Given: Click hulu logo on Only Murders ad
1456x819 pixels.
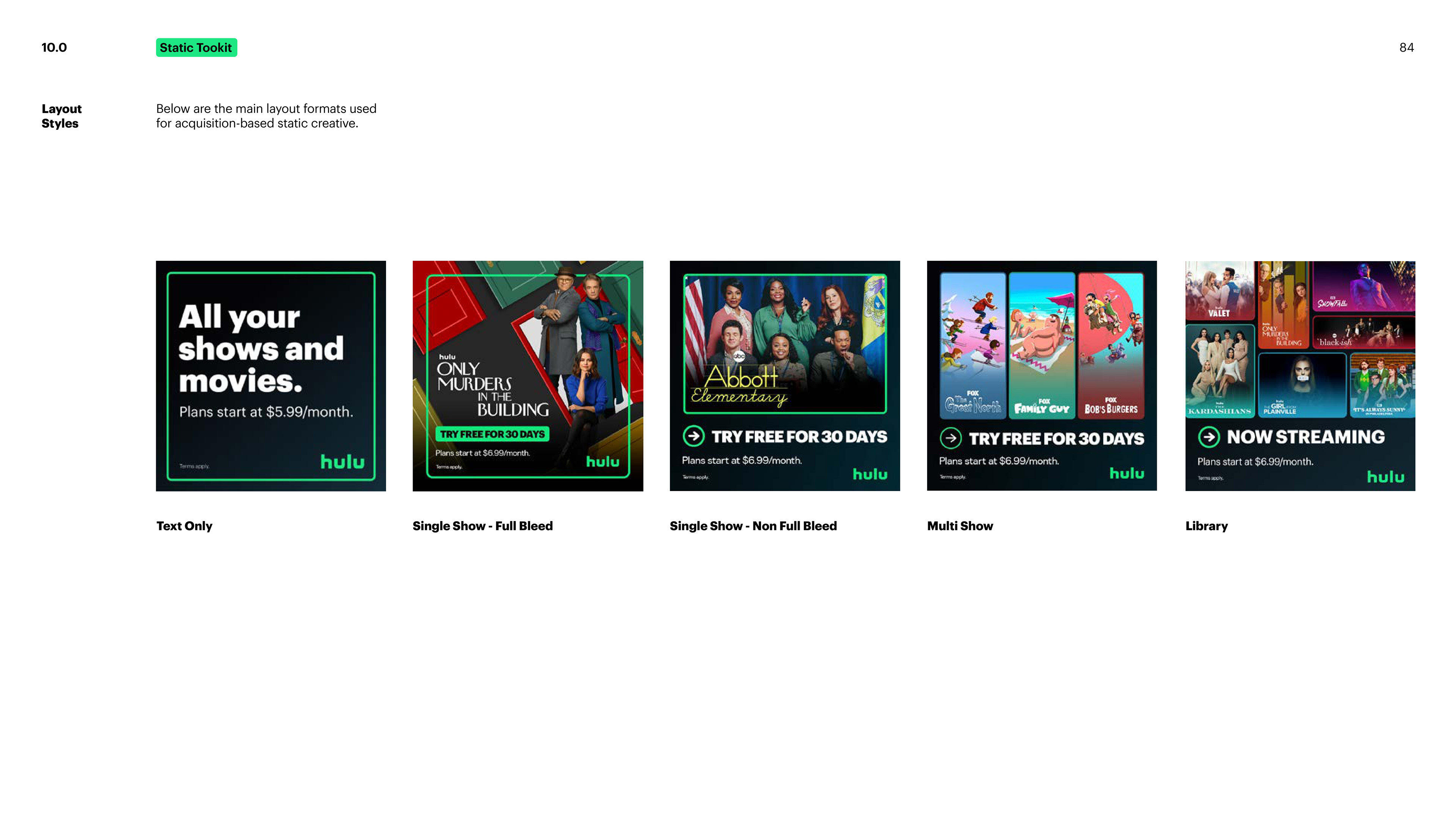Looking at the screenshot, I should pos(602,461).
